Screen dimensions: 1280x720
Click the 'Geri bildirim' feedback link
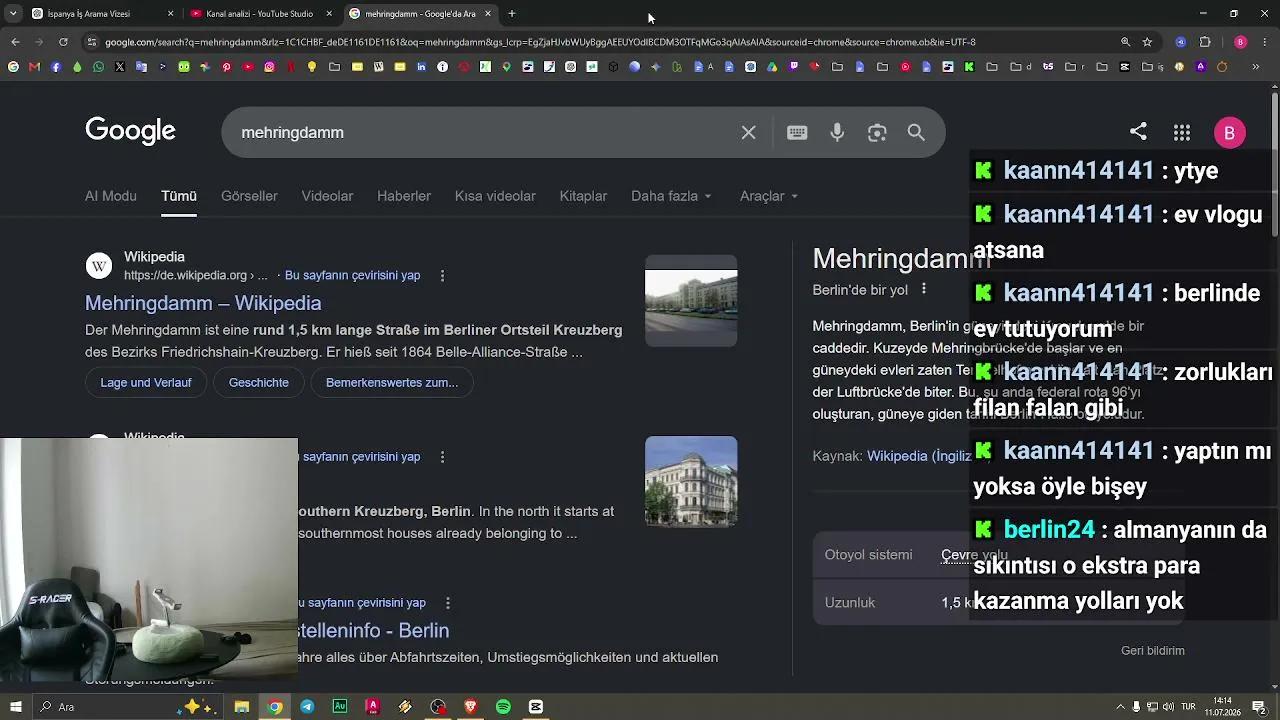tap(1153, 651)
